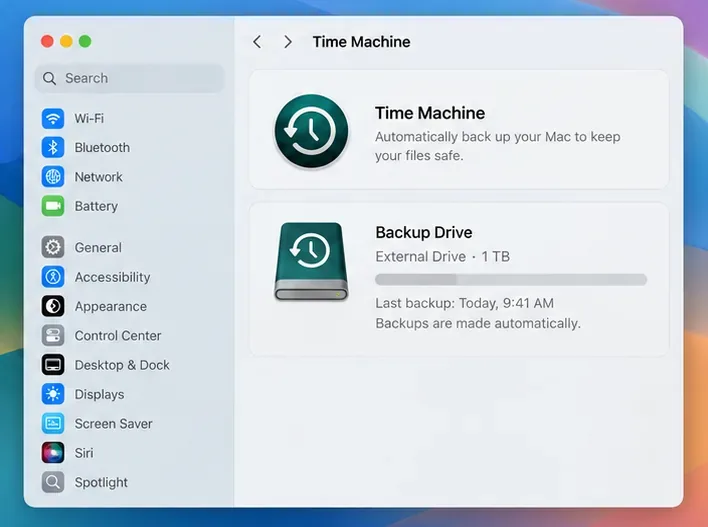Open the Spotlight sidebar label
Screen dimensions: 708x527
[x=101, y=483]
